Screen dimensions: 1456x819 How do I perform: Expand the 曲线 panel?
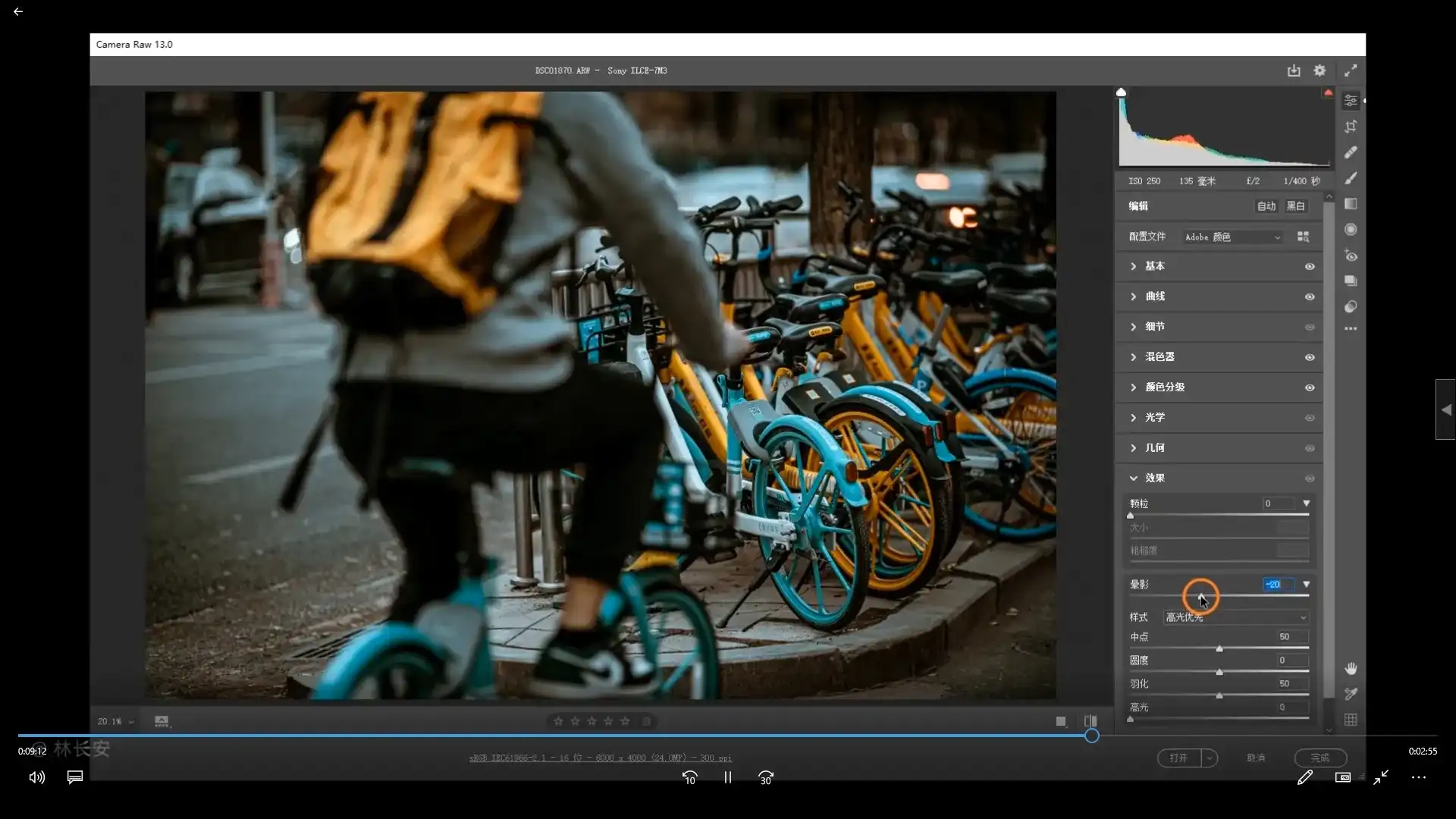tap(1134, 297)
